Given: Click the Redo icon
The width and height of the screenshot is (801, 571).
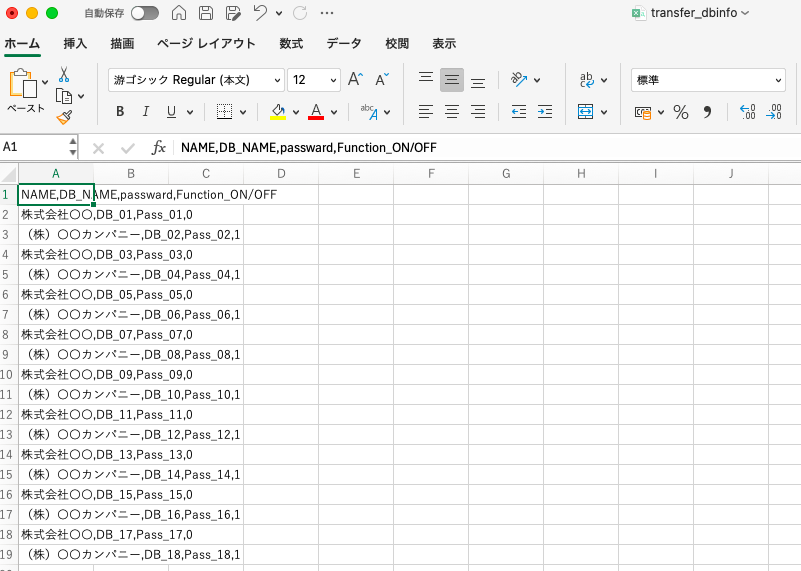Looking at the screenshot, I should (300, 13).
